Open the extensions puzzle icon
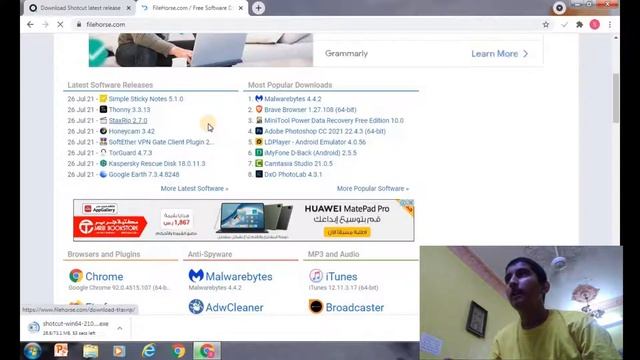 (579, 24)
